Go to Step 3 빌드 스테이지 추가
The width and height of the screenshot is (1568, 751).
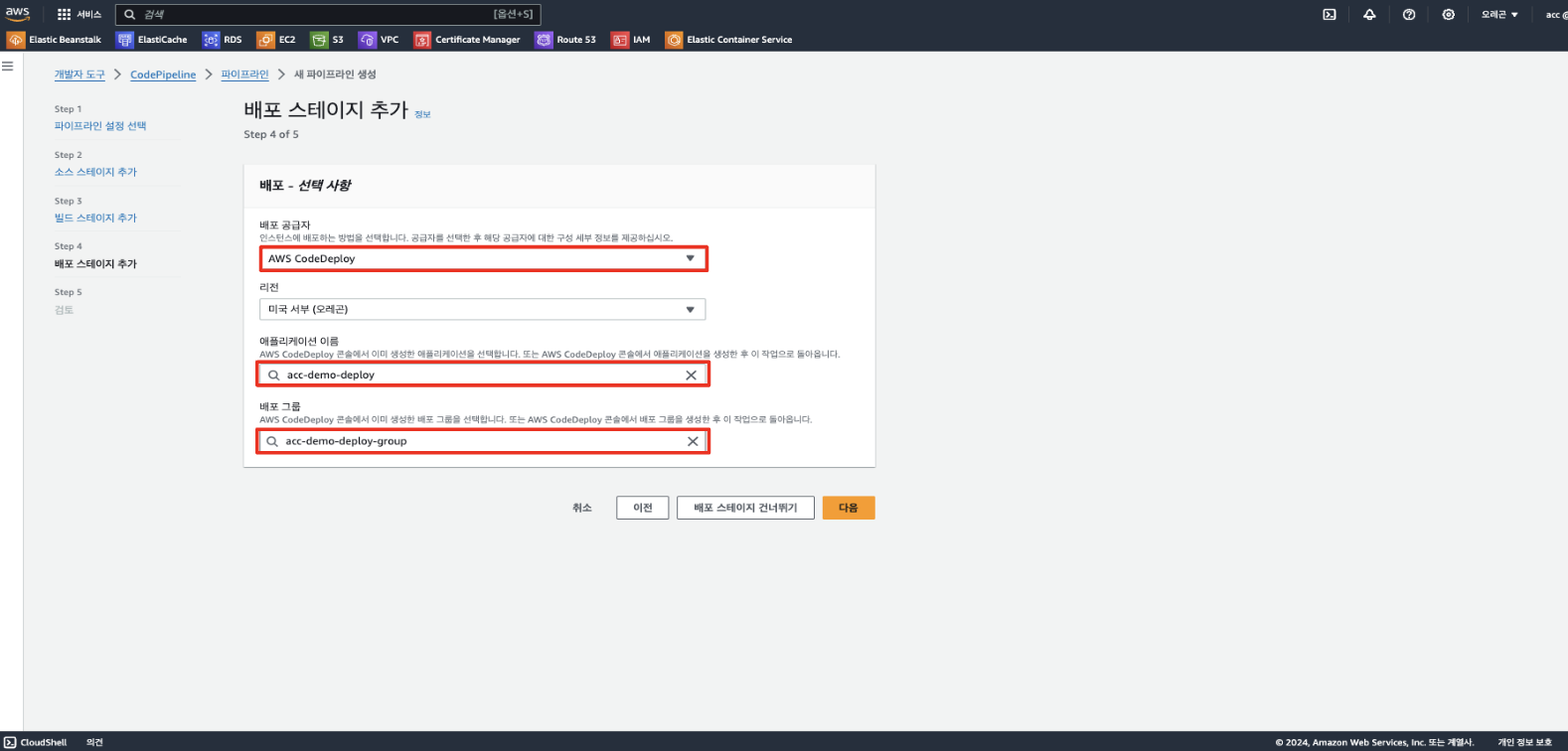(x=95, y=218)
